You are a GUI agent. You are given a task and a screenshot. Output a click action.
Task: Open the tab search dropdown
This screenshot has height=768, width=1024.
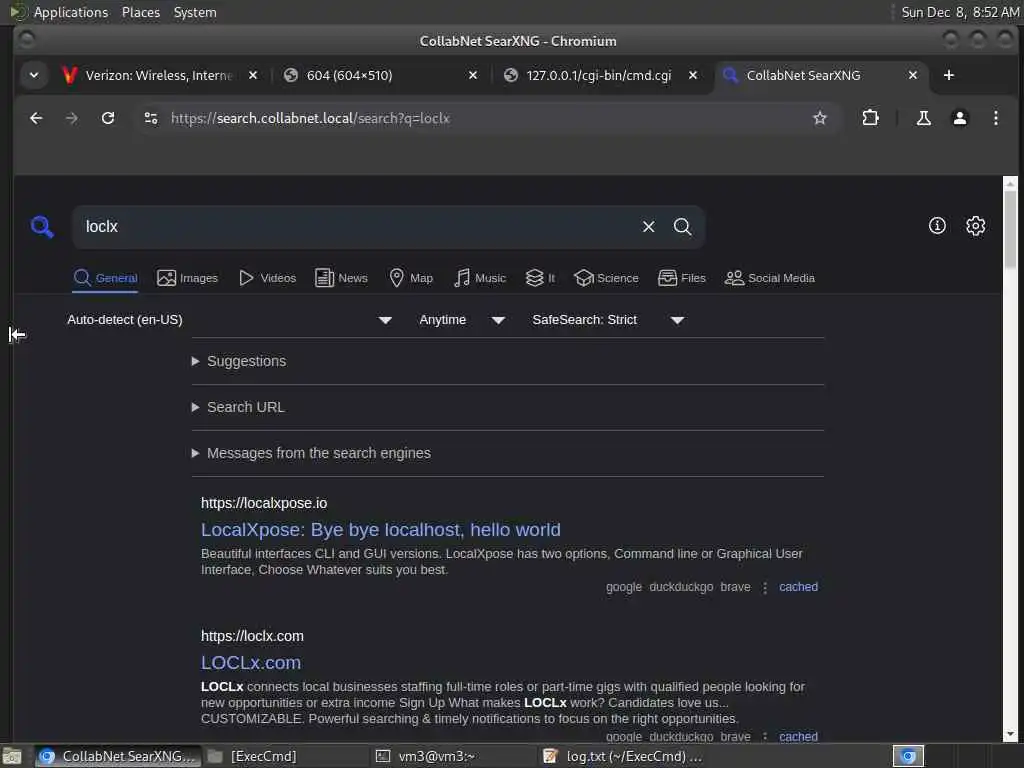[x=34, y=75]
